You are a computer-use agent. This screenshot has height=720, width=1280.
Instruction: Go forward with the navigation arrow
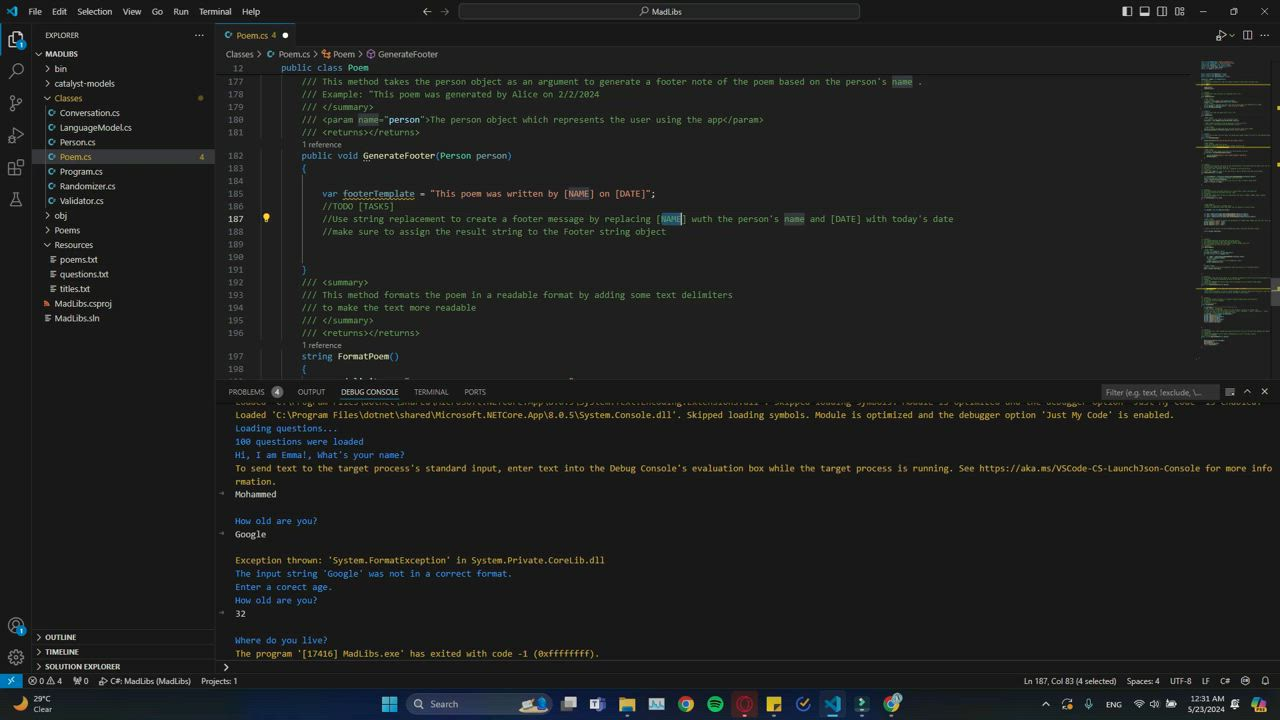(444, 12)
